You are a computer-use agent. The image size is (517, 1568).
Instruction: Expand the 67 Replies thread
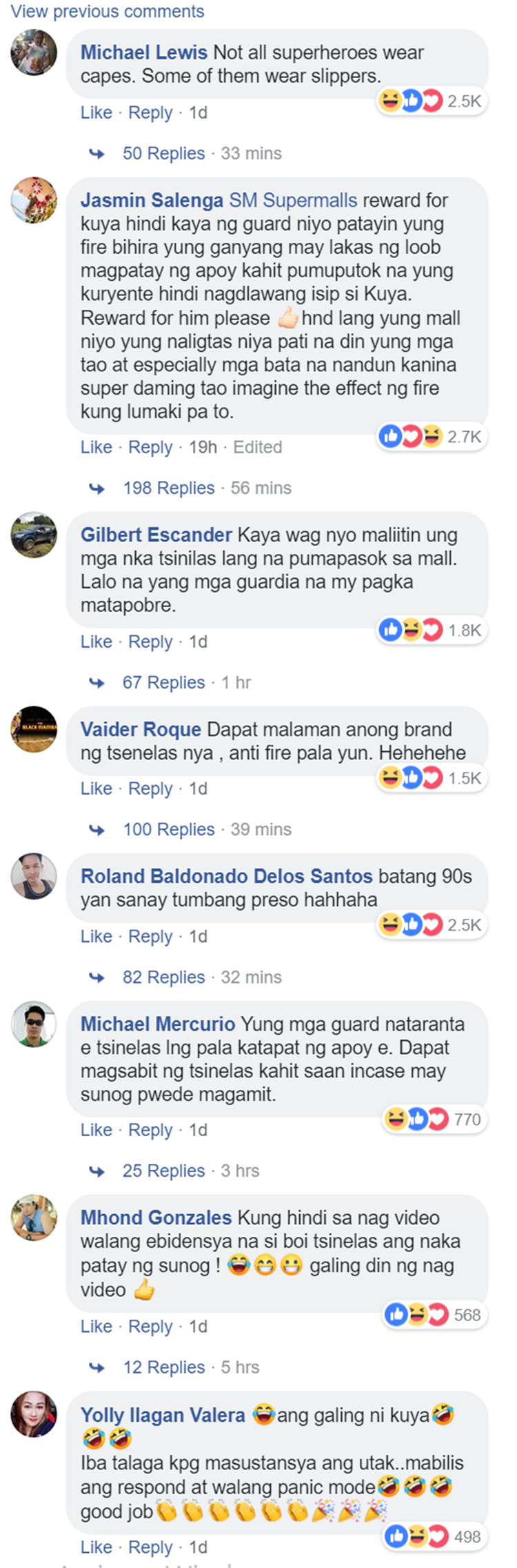click(163, 682)
